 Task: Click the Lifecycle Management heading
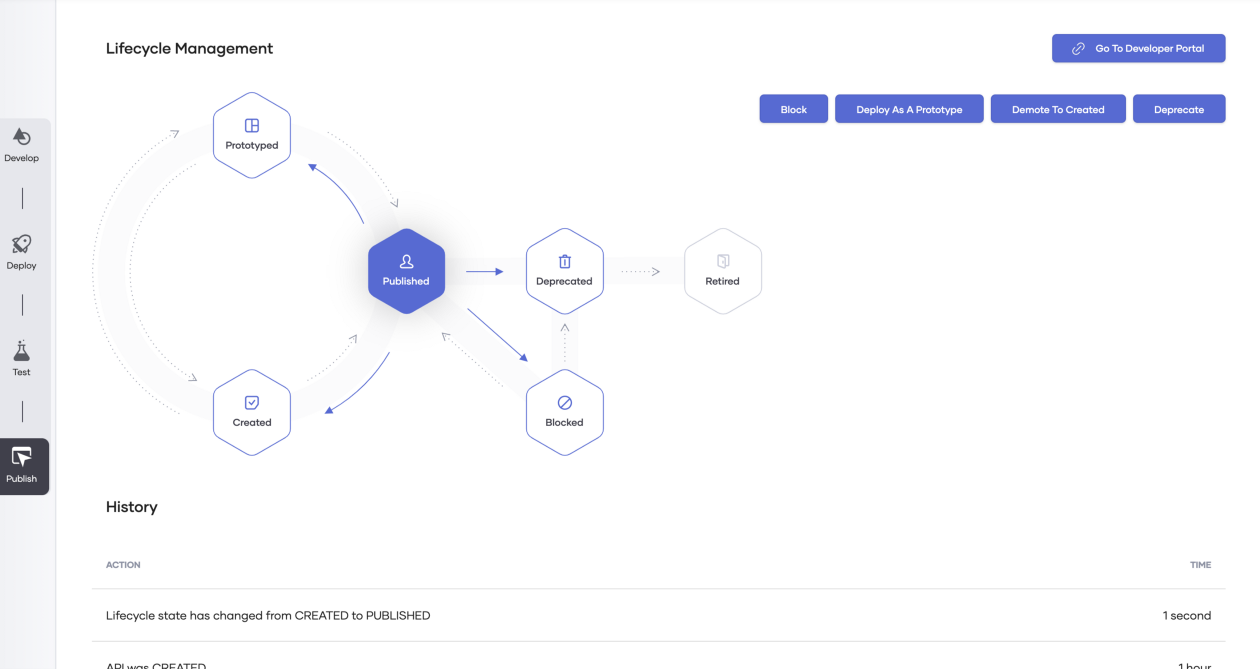189,48
